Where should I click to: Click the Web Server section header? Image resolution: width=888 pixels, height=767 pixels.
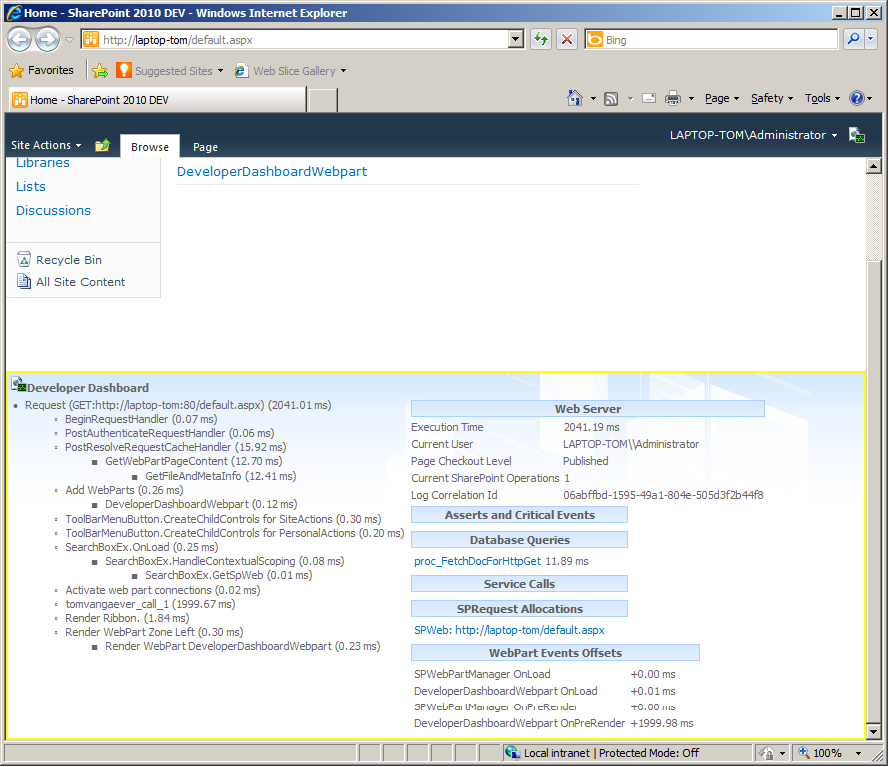(x=588, y=408)
